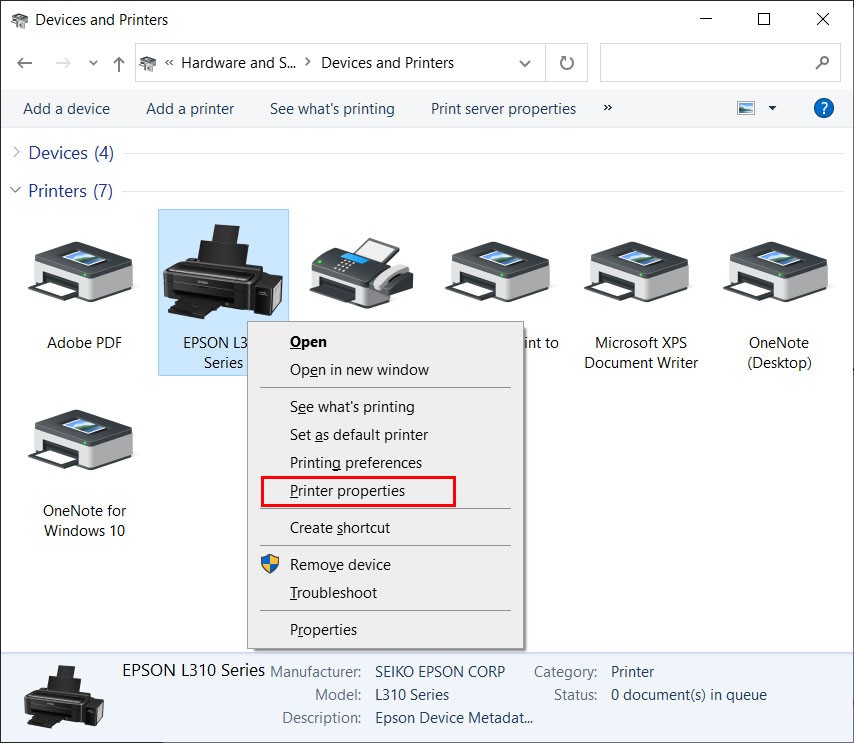Minimize the Devices and Printers window
This screenshot has width=854, height=743.
(706, 20)
